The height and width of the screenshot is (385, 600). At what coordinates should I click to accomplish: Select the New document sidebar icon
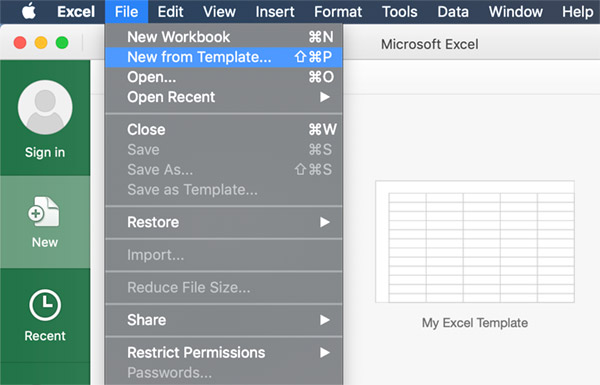[44, 212]
